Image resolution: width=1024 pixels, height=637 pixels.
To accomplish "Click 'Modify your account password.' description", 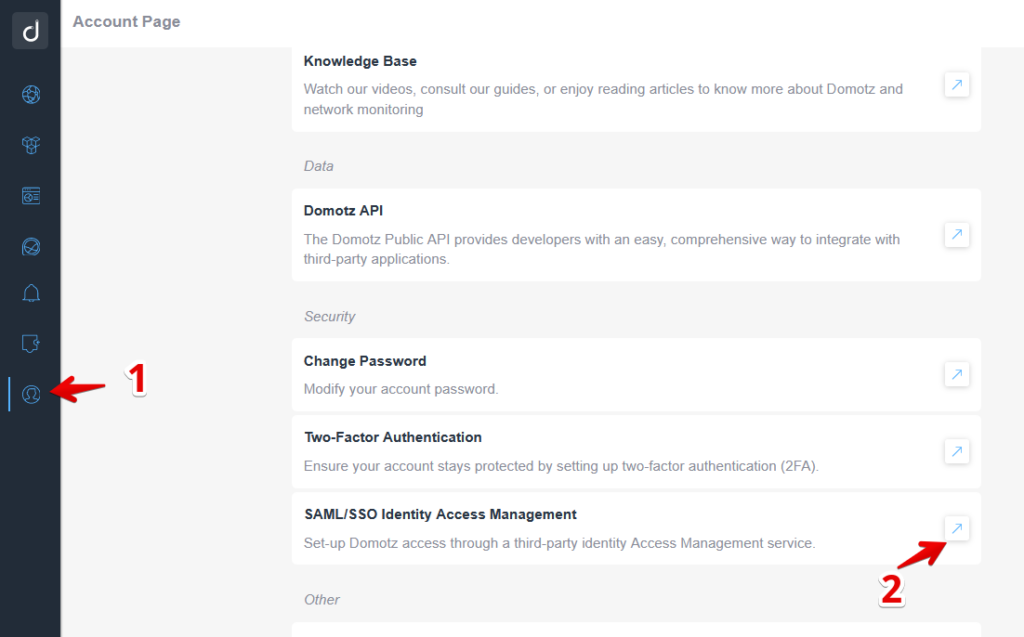I will (x=400, y=389).
